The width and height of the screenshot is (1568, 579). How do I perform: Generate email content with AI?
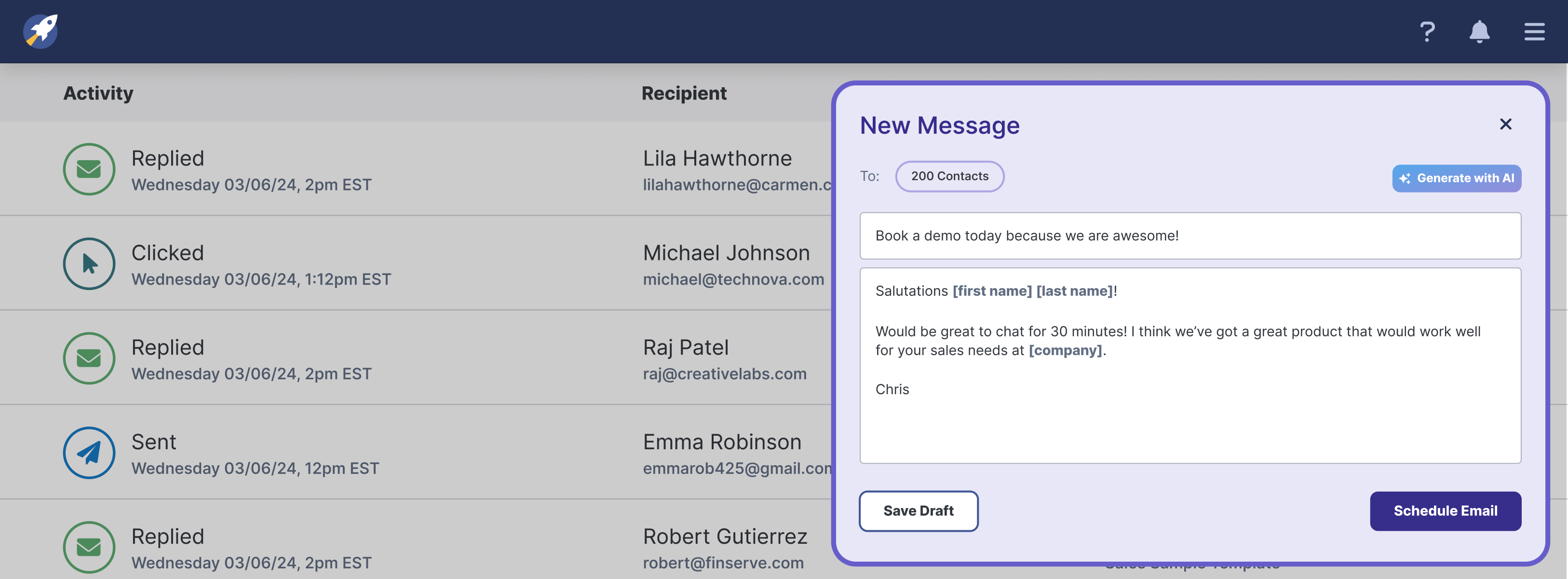[x=1456, y=179]
